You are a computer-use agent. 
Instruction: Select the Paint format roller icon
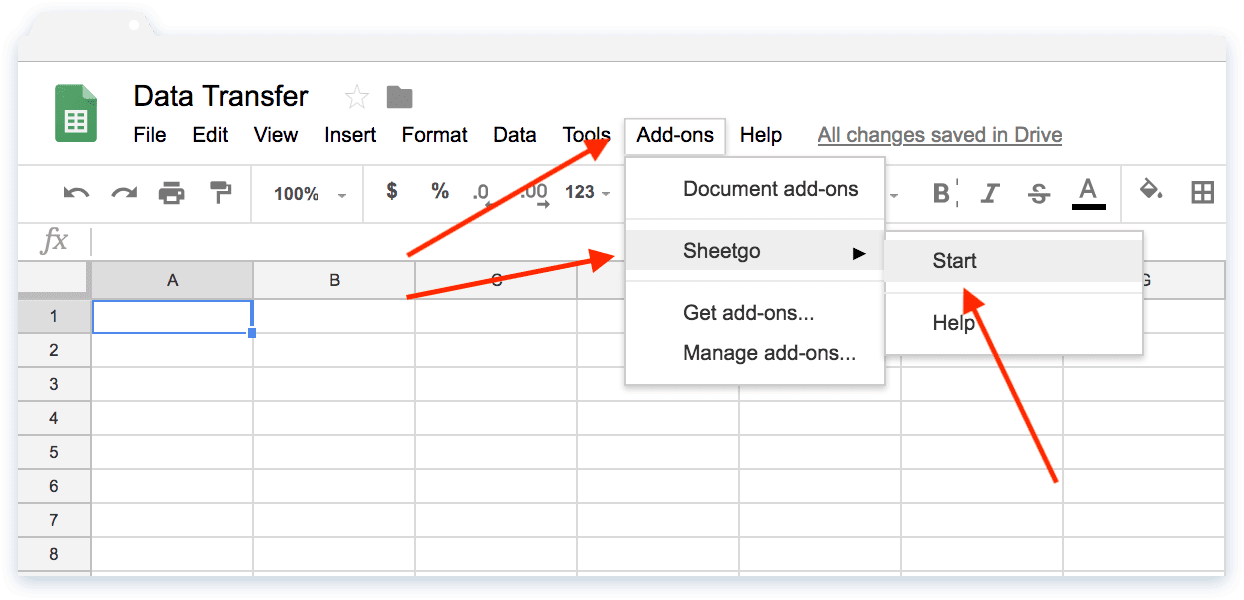pos(220,191)
